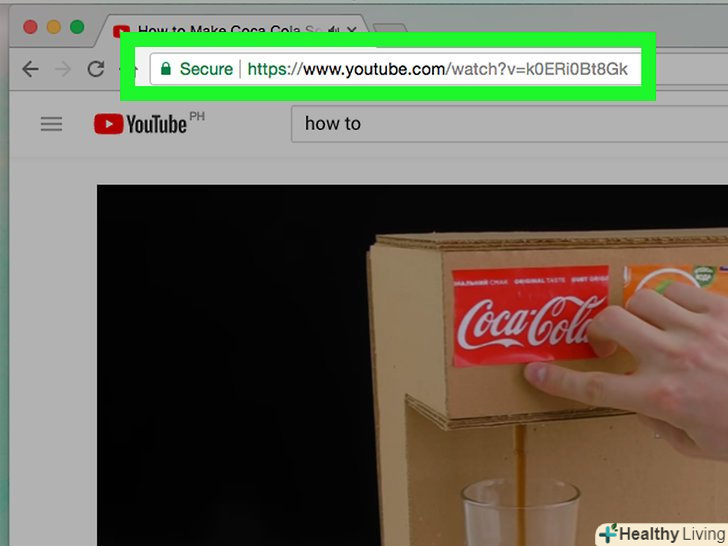
Task: Open a new tab beside the YouTube tab
Action: point(389,29)
